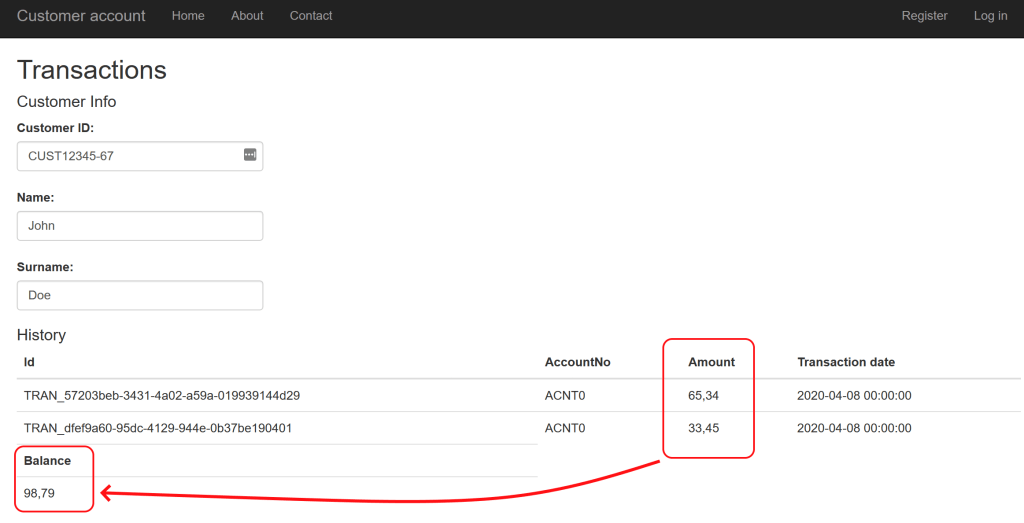
Task: Select the Surname field containing Doe
Action: pyautogui.click(x=140, y=296)
